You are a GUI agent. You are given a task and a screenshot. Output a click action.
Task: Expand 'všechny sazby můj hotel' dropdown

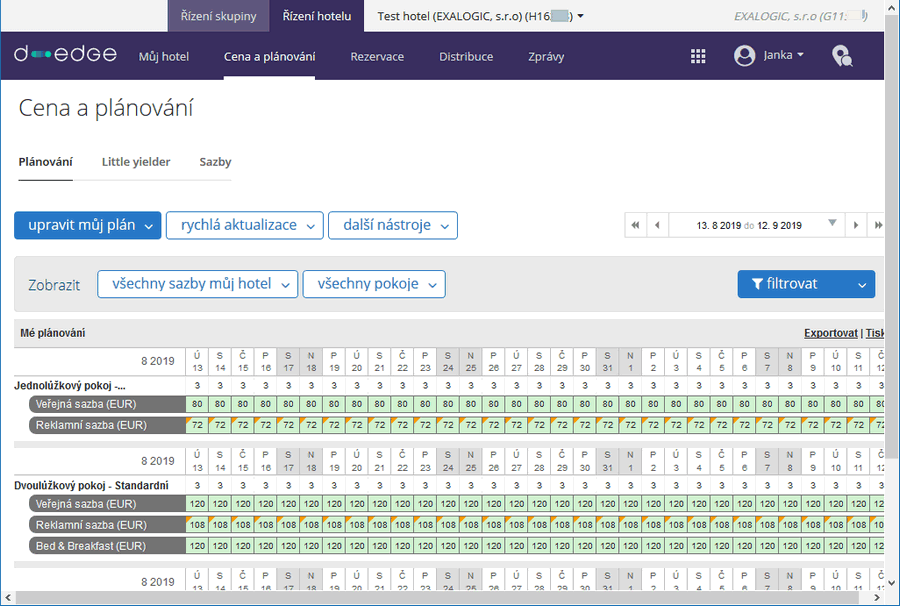coord(198,284)
